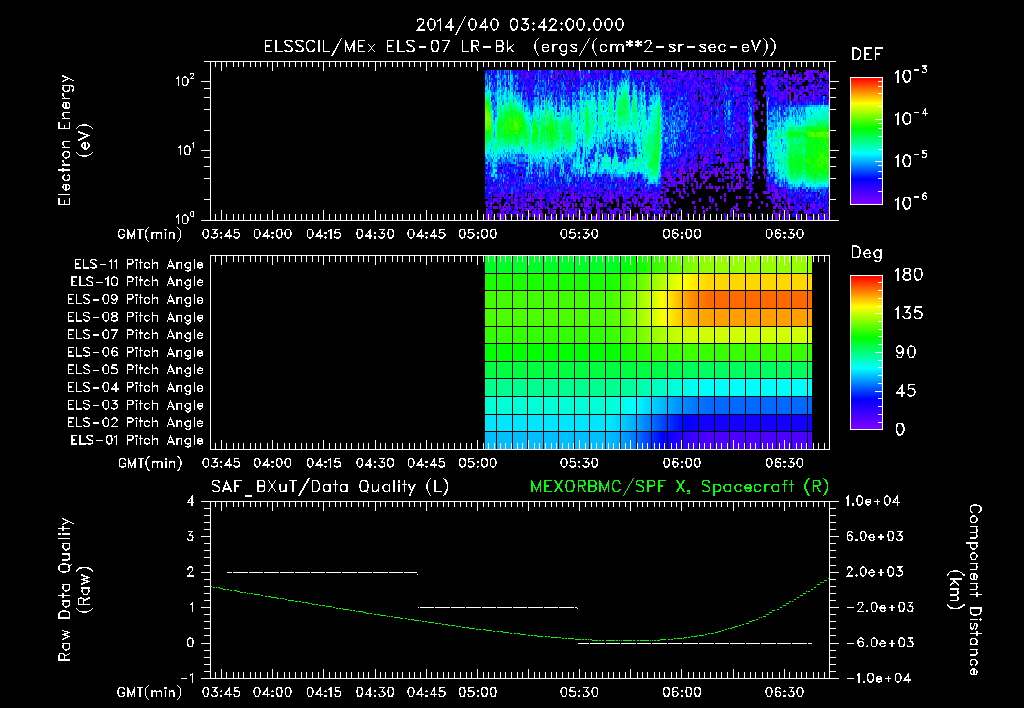
Task: Click the 90 degree tick label
Action: click(x=906, y=352)
